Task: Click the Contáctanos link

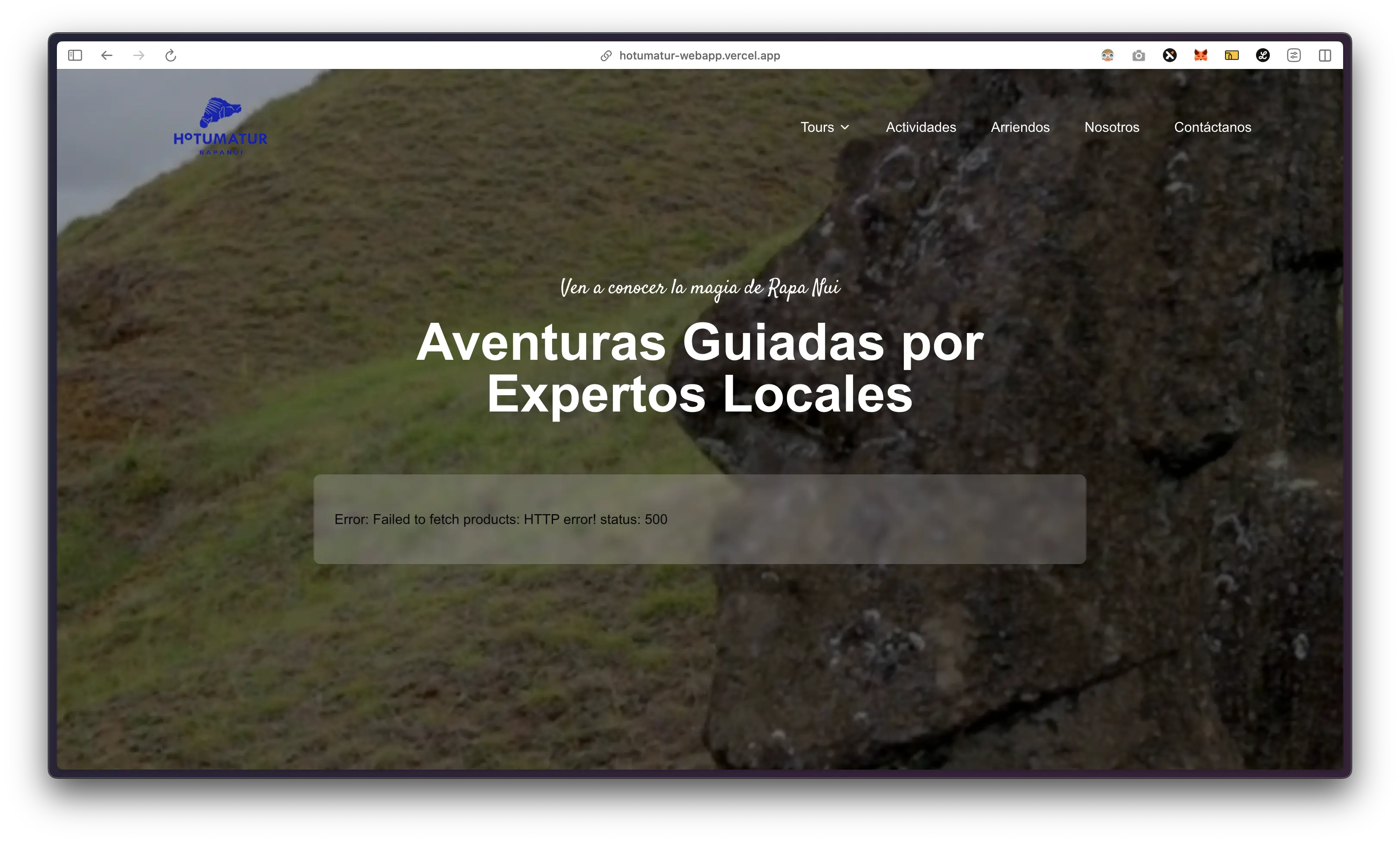Action: [x=1212, y=127]
